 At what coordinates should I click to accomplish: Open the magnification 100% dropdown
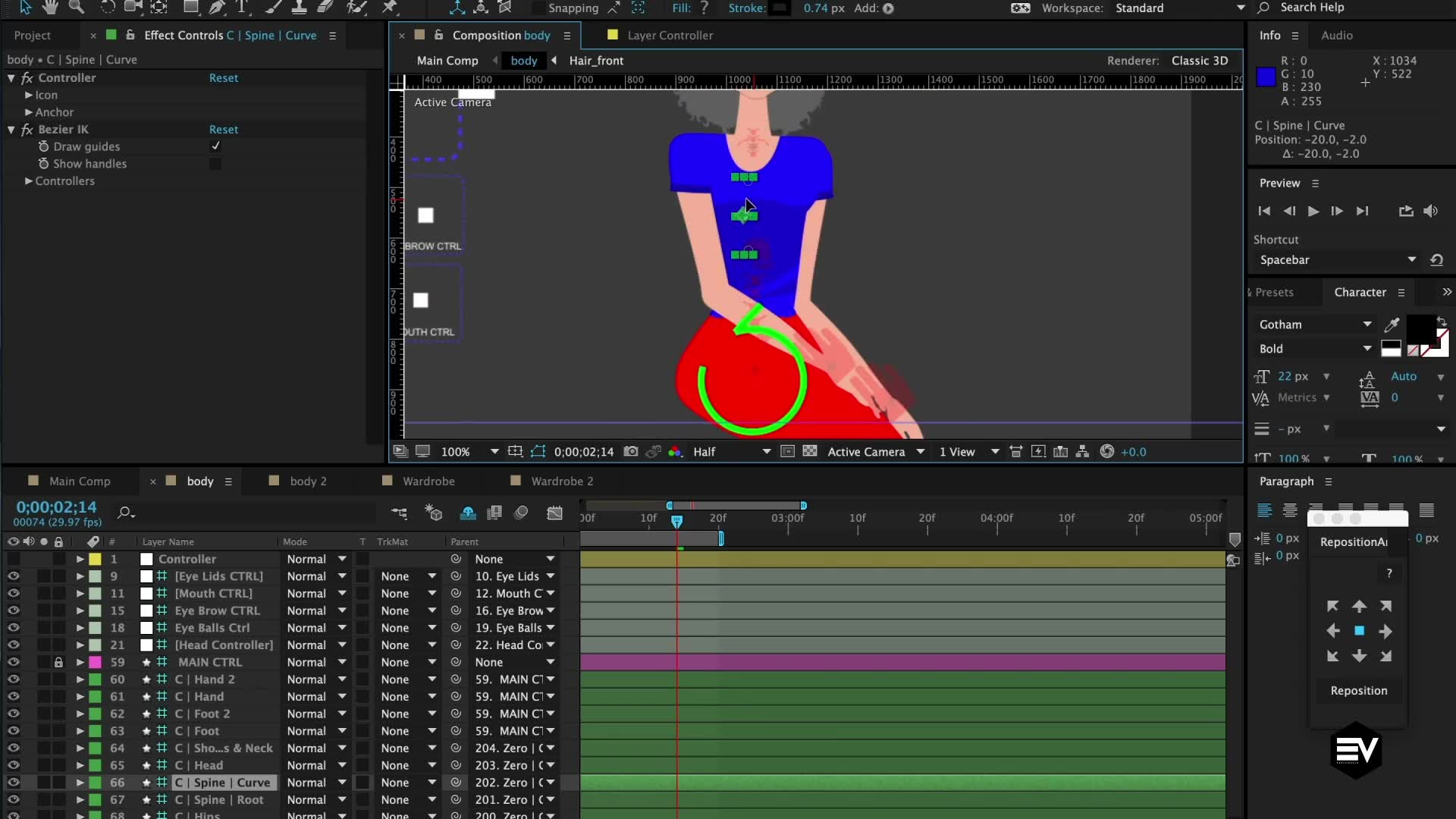pos(469,451)
